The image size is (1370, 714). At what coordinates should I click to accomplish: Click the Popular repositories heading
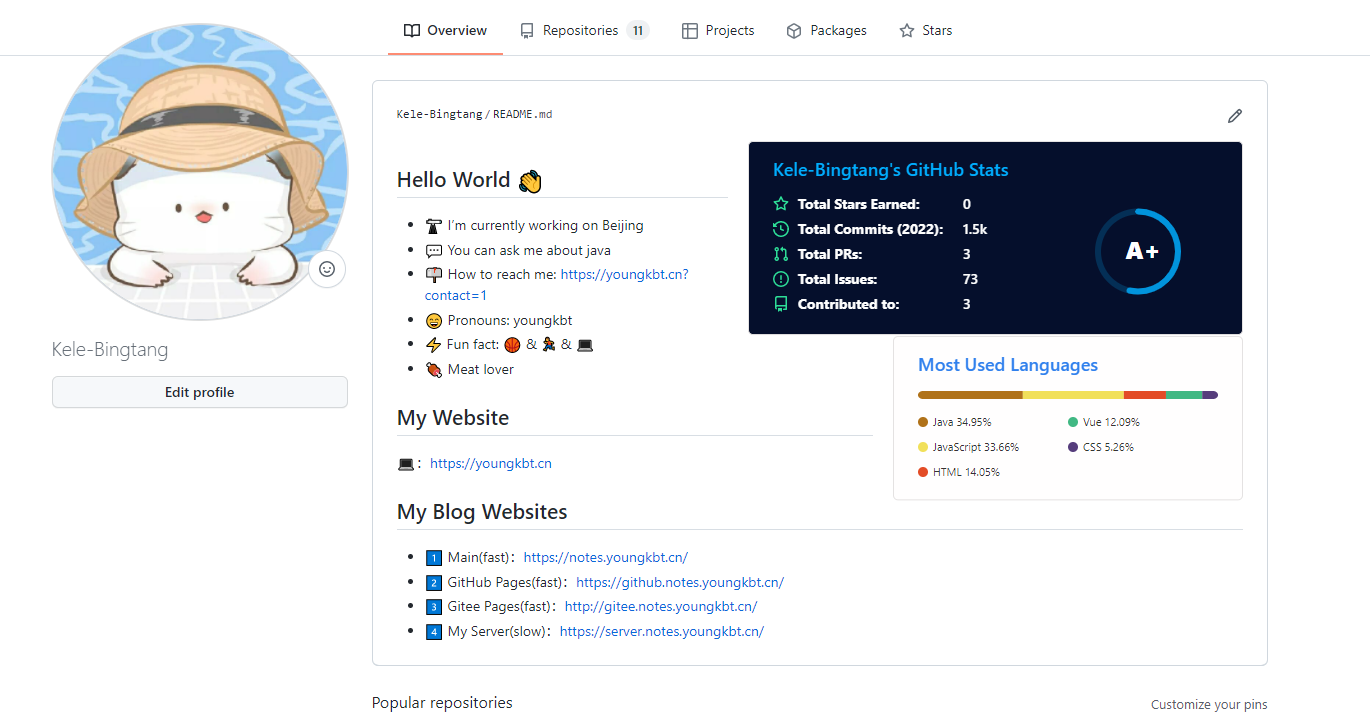[x=442, y=703]
